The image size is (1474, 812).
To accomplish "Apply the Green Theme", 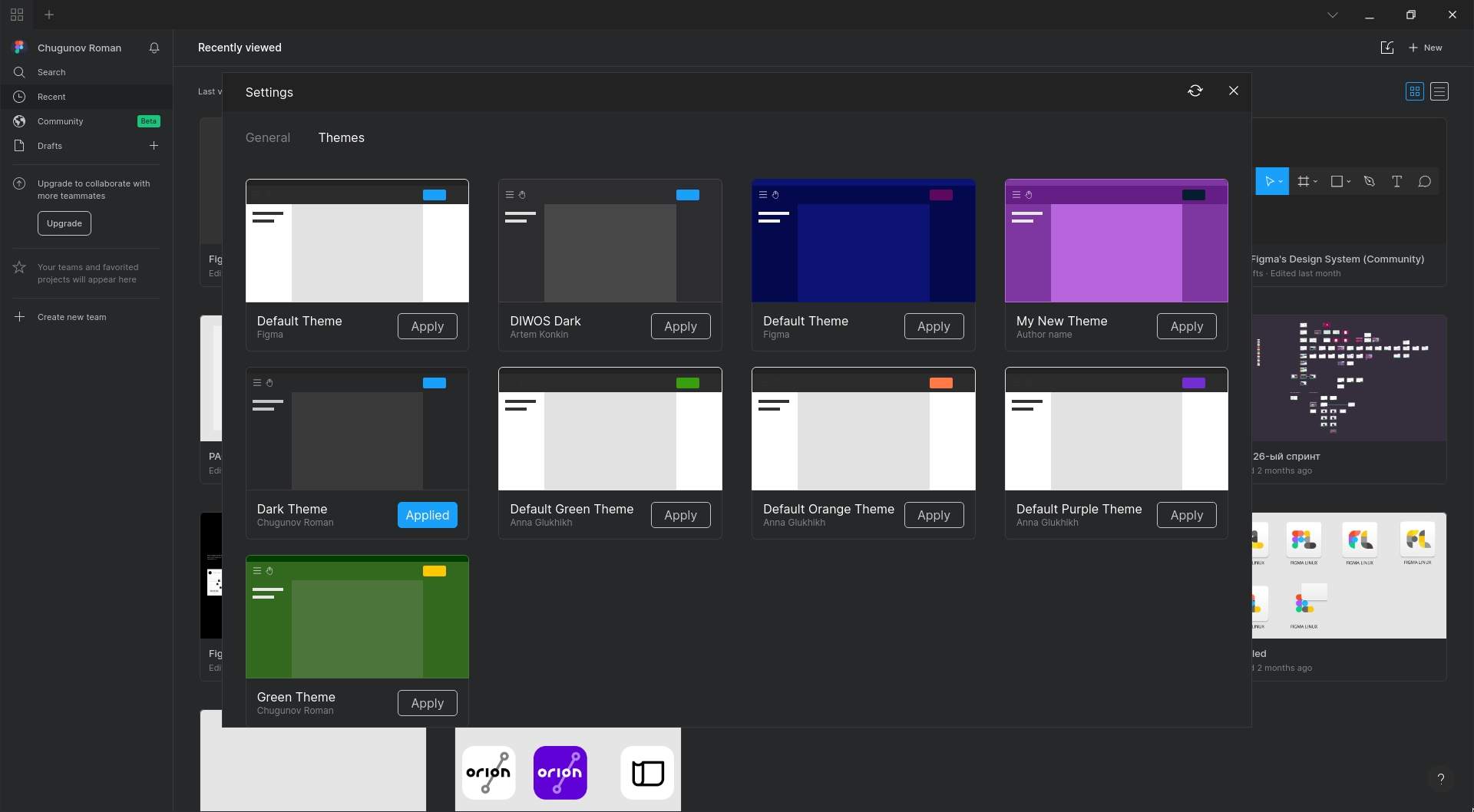I will pos(427,702).
